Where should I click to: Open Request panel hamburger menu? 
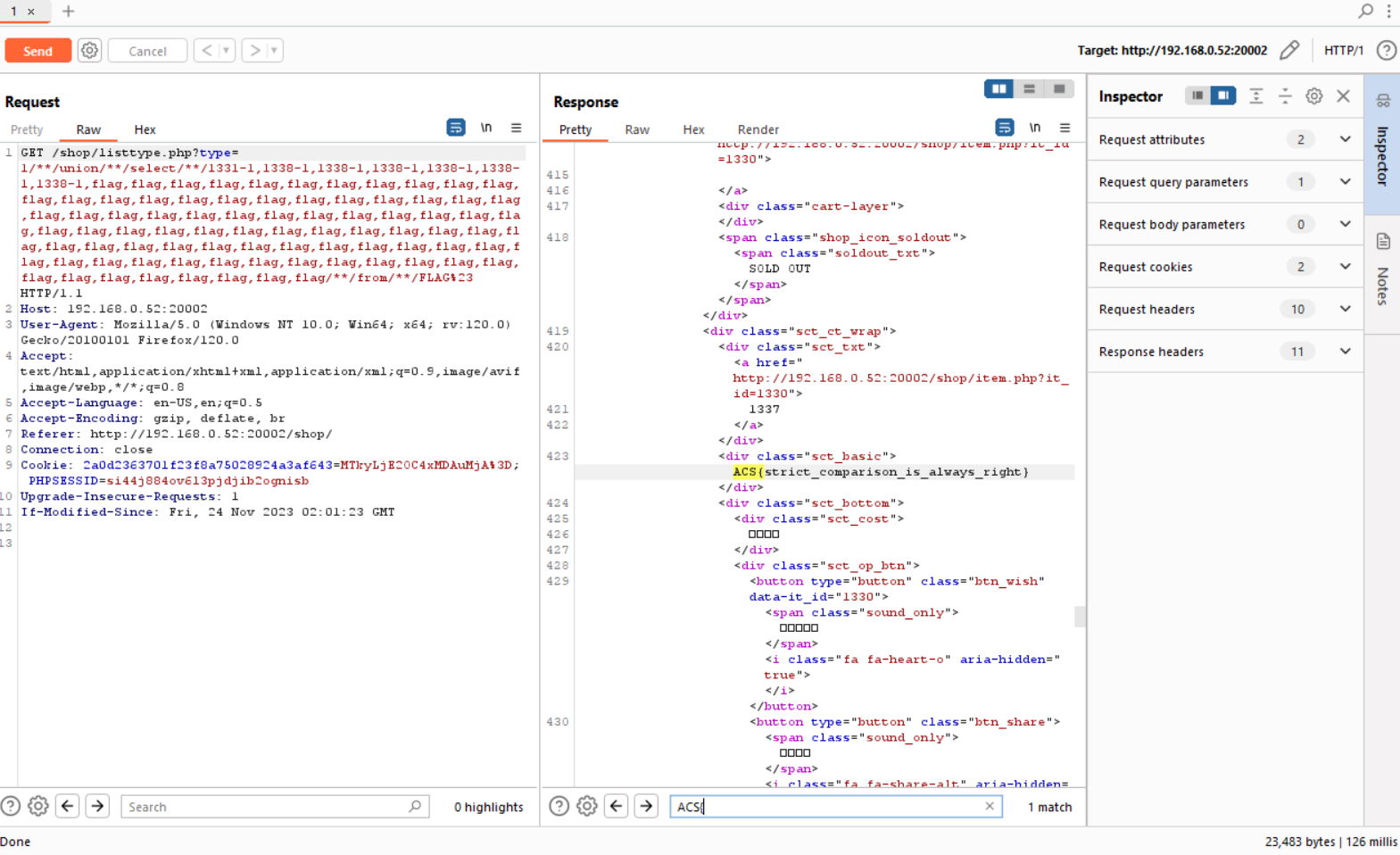(x=516, y=128)
